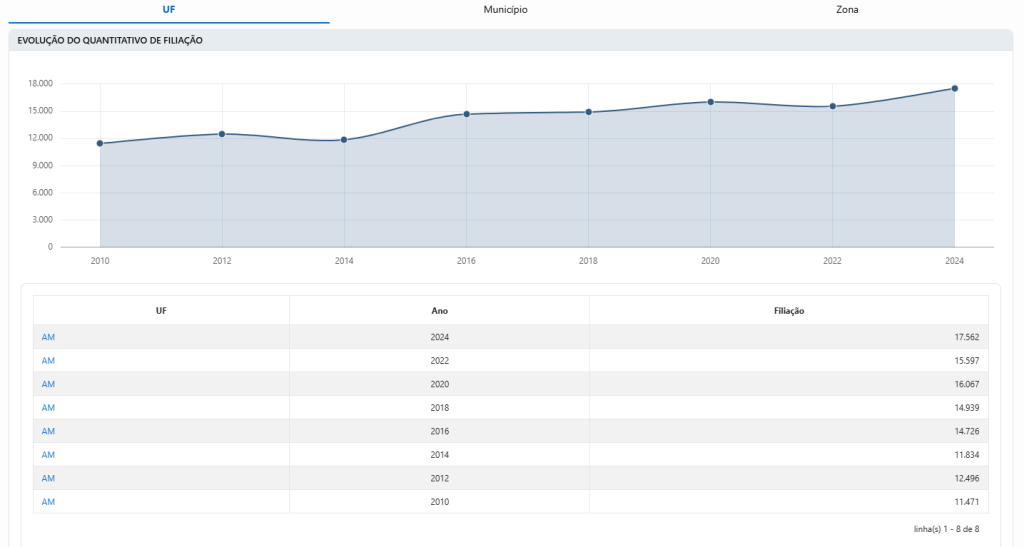Click the UF column header in table
1024x547 pixels.
coord(161,311)
